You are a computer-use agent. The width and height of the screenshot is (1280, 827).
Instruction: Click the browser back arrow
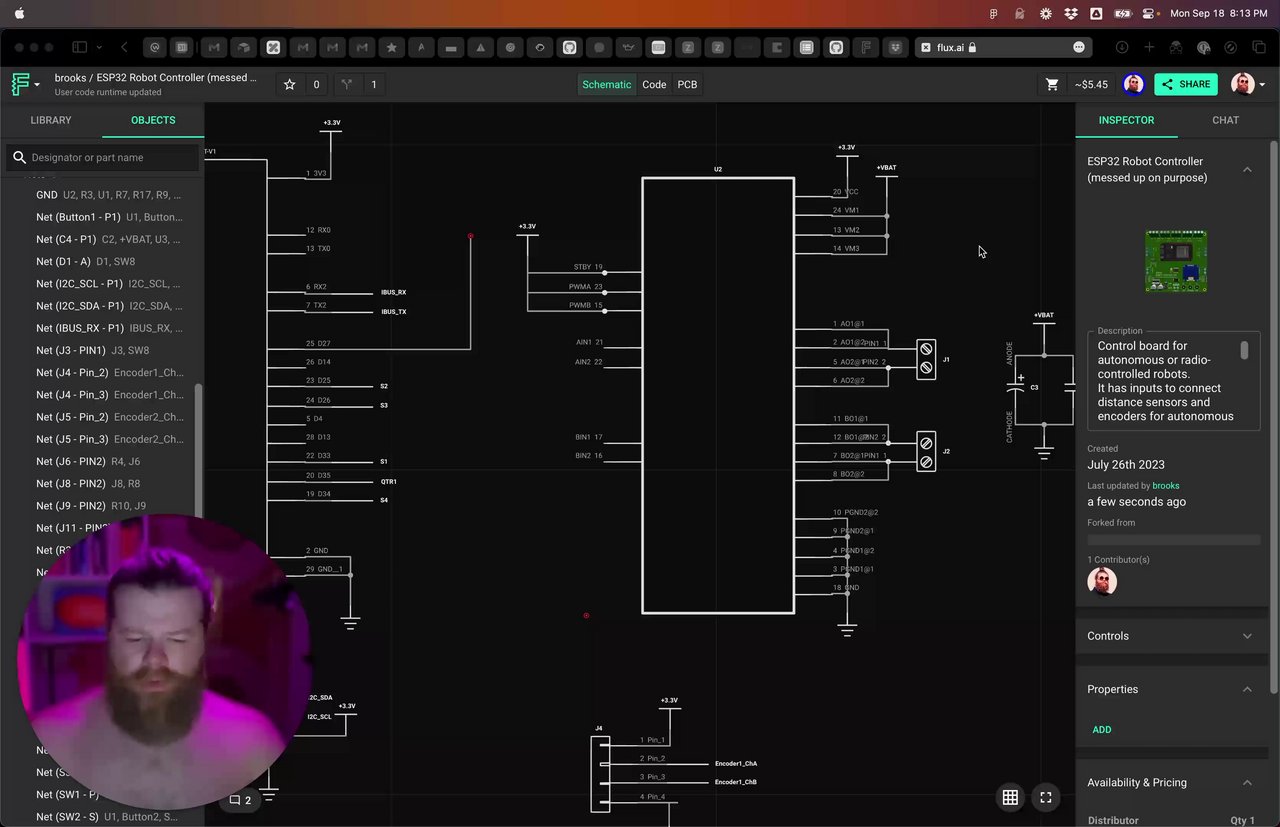[124, 47]
